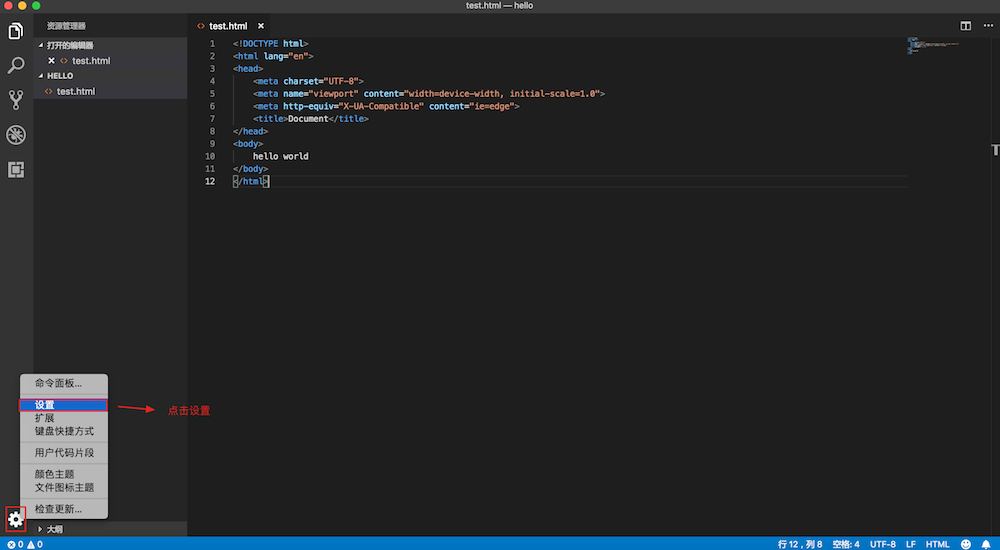Choose 键盘快捷方式 from the popup menu
The image size is (1000, 550).
coord(64,431)
